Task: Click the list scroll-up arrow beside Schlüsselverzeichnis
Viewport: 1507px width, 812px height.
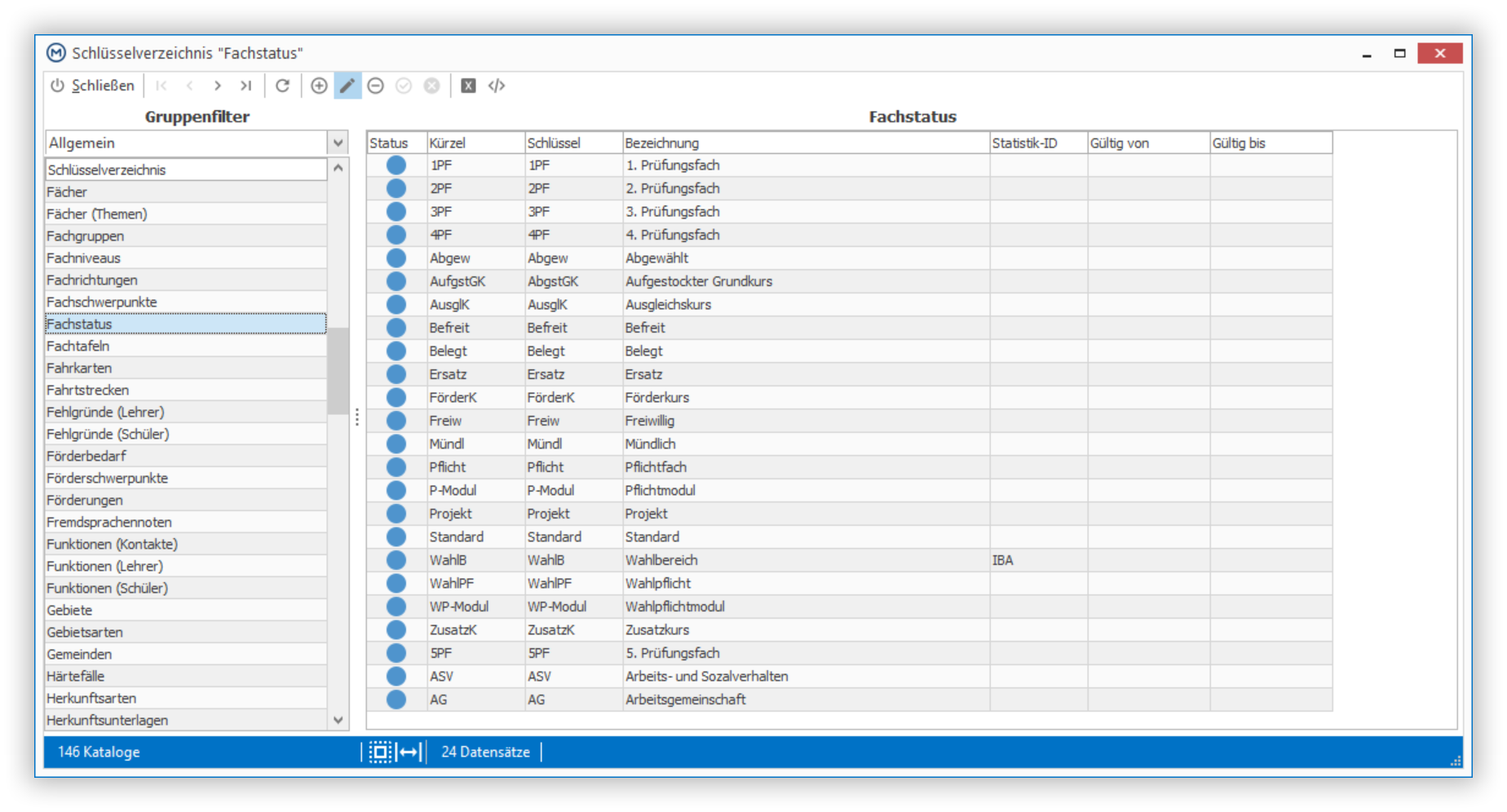Action: click(338, 168)
